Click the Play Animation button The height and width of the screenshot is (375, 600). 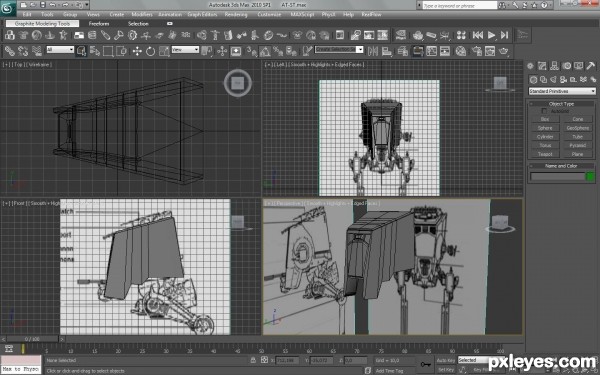pos(491,35)
